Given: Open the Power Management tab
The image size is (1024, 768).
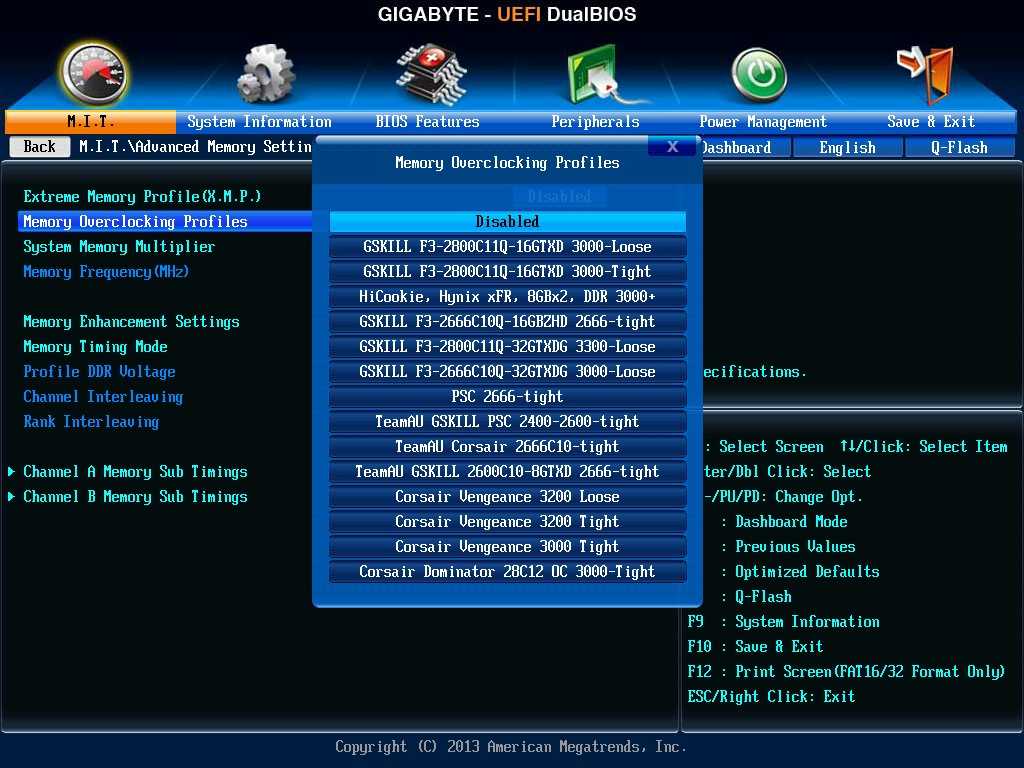Looking at the screenshot, I should [x=763, y=122].
